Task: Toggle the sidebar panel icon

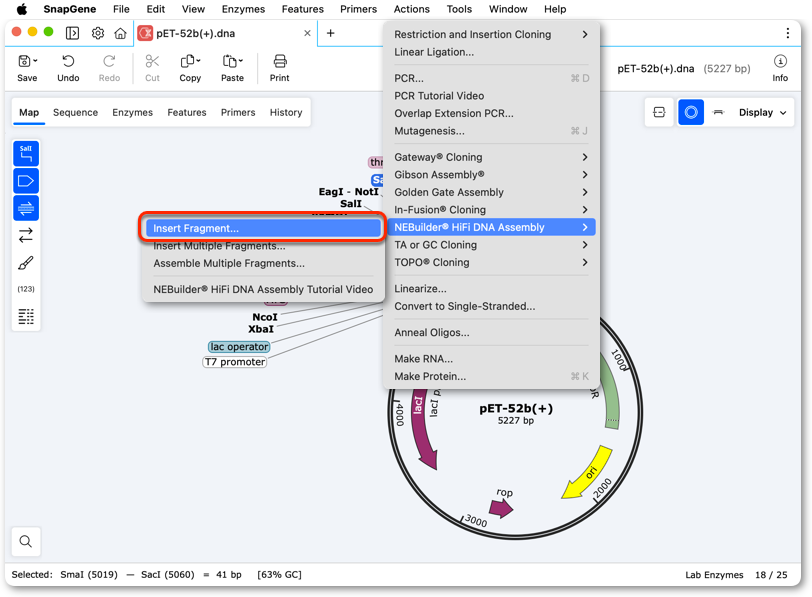Action: tap(72, 33)
